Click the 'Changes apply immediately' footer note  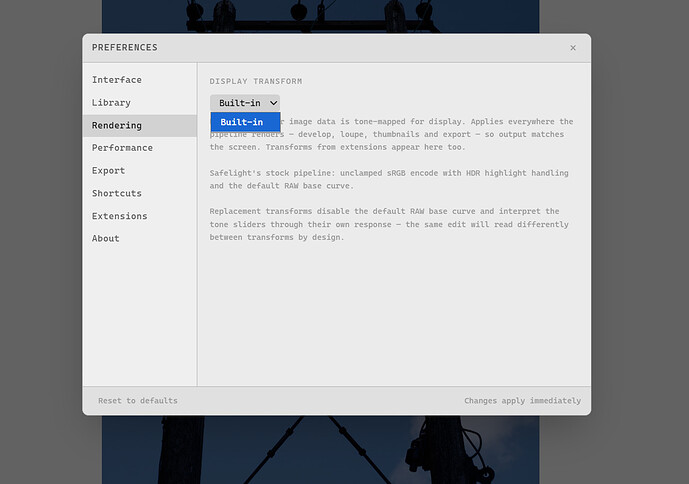pos(522,401)
